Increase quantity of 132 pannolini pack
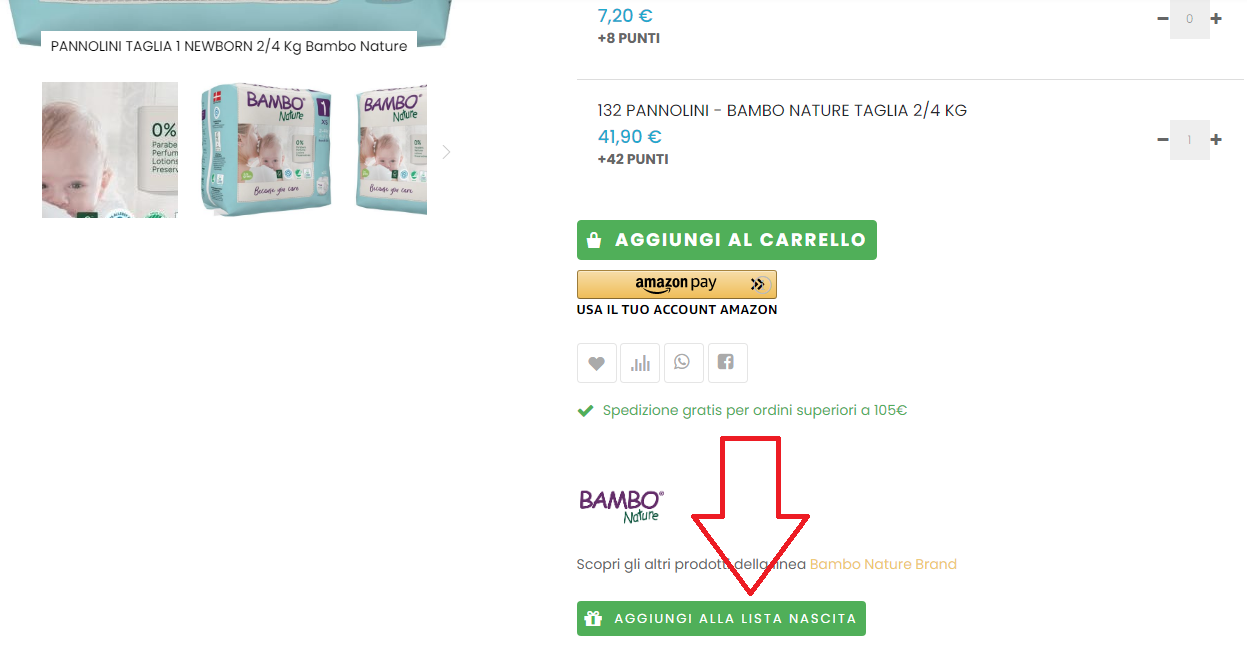 (x=1216, y=140)
